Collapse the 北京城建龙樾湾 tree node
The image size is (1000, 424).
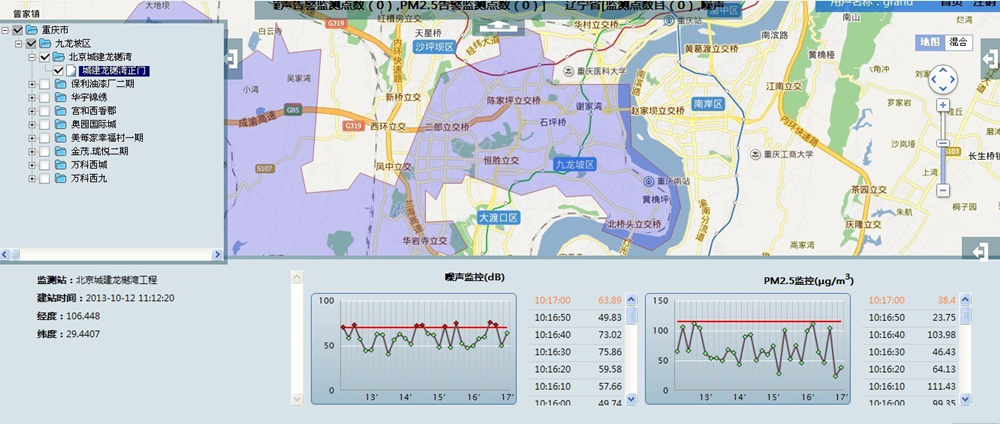32,57
